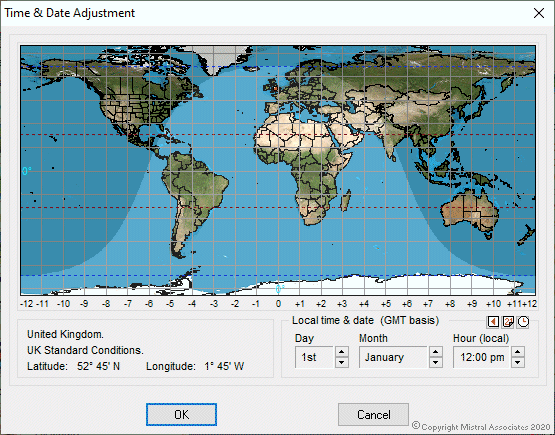Screen dimensions: 555x435
Task: Click time zone label 0 under map
Action: coord(279,304)
